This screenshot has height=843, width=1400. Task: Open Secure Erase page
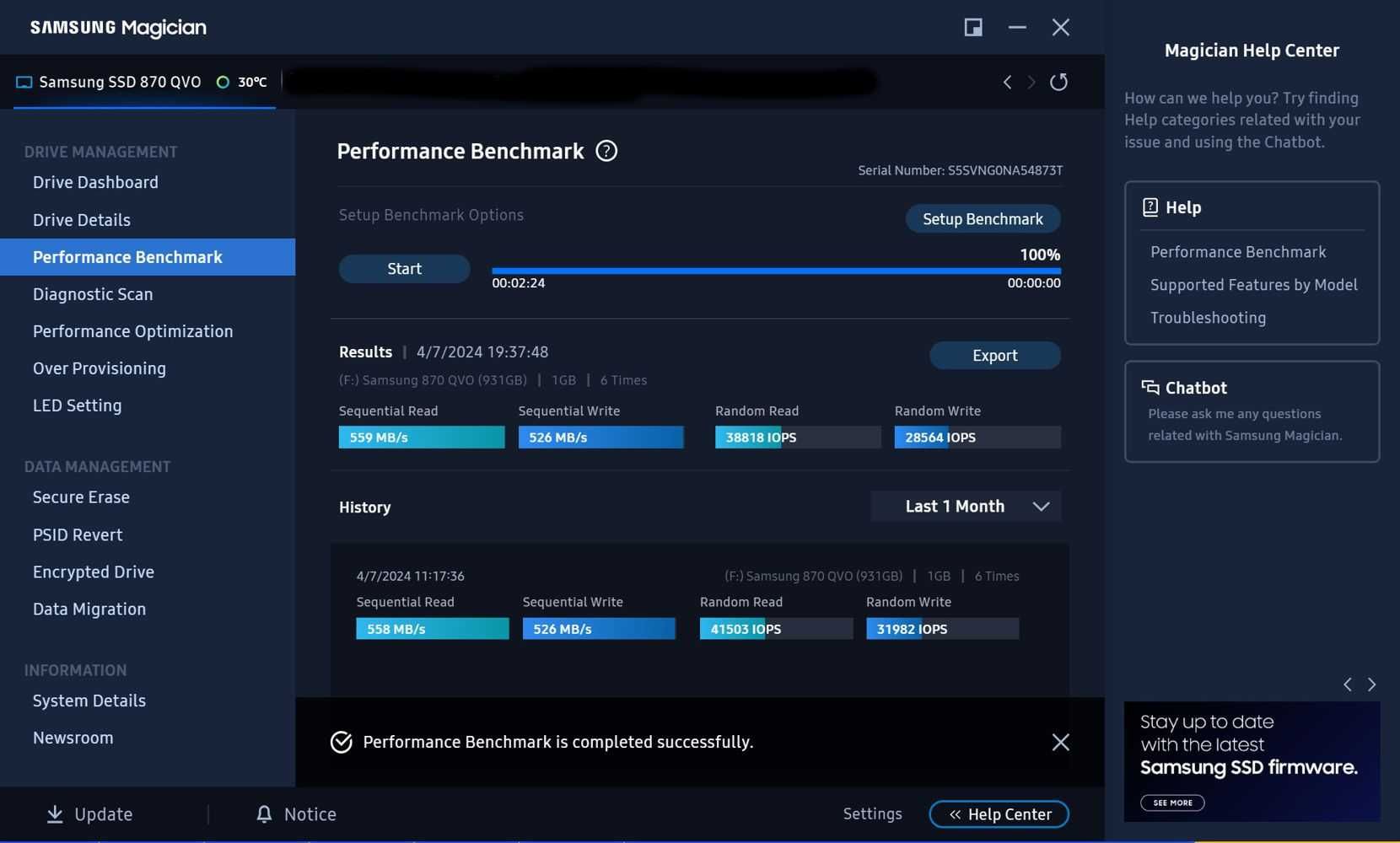[81, 497]
